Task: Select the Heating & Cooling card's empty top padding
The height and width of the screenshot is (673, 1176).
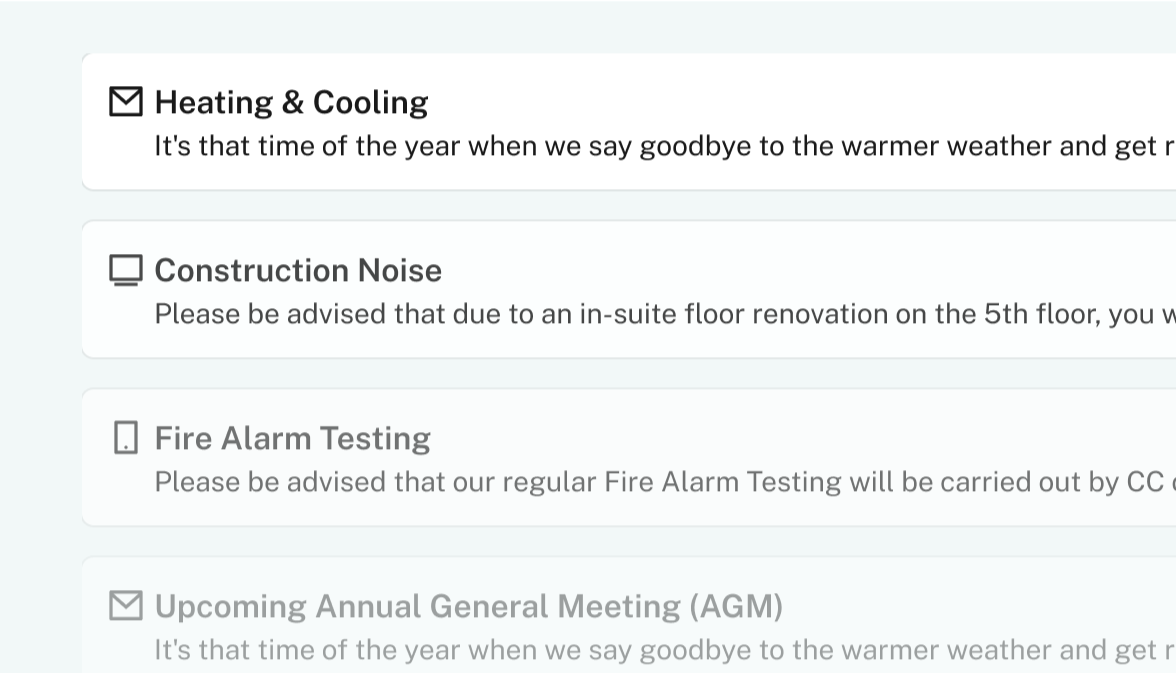Action: 600,68
